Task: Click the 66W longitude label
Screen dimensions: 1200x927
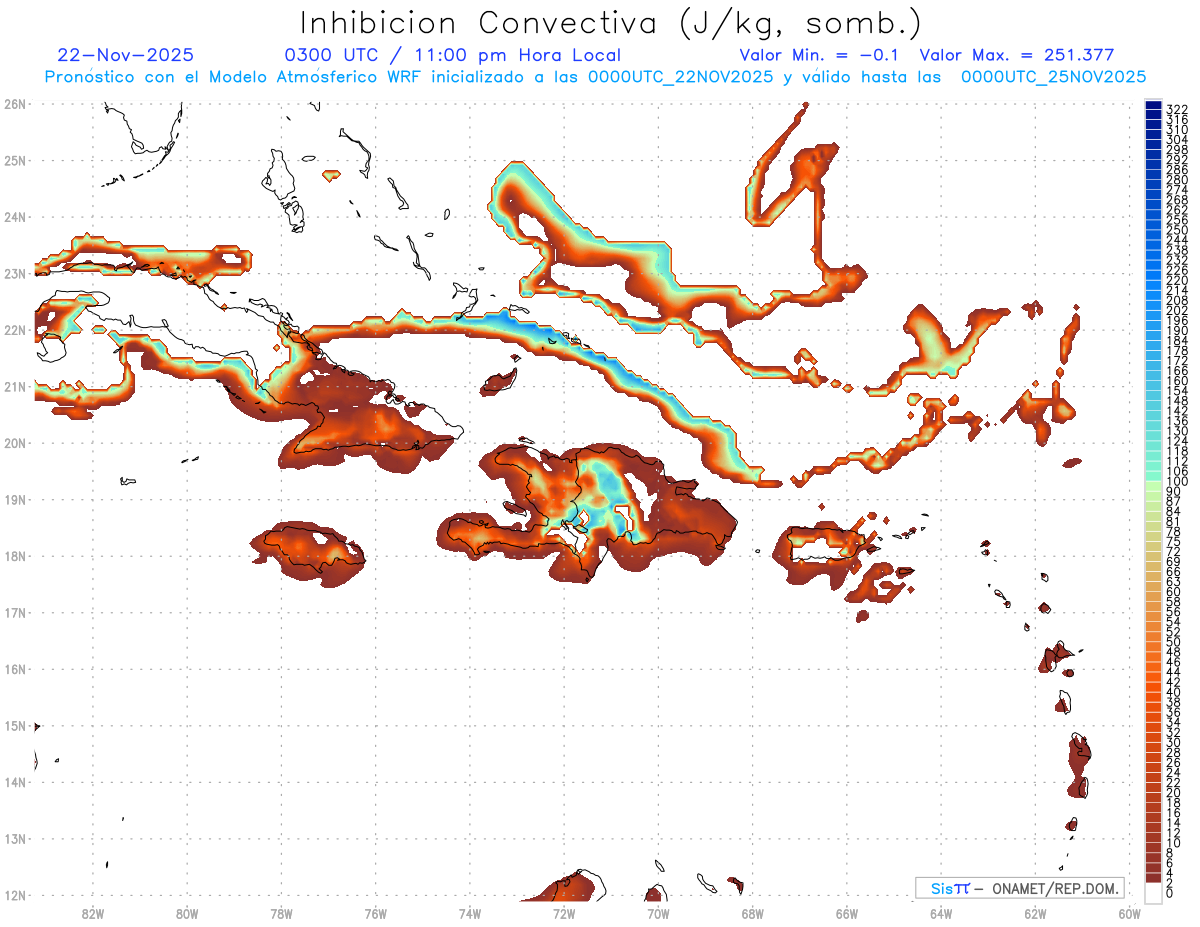Action: tap(847, 913)
